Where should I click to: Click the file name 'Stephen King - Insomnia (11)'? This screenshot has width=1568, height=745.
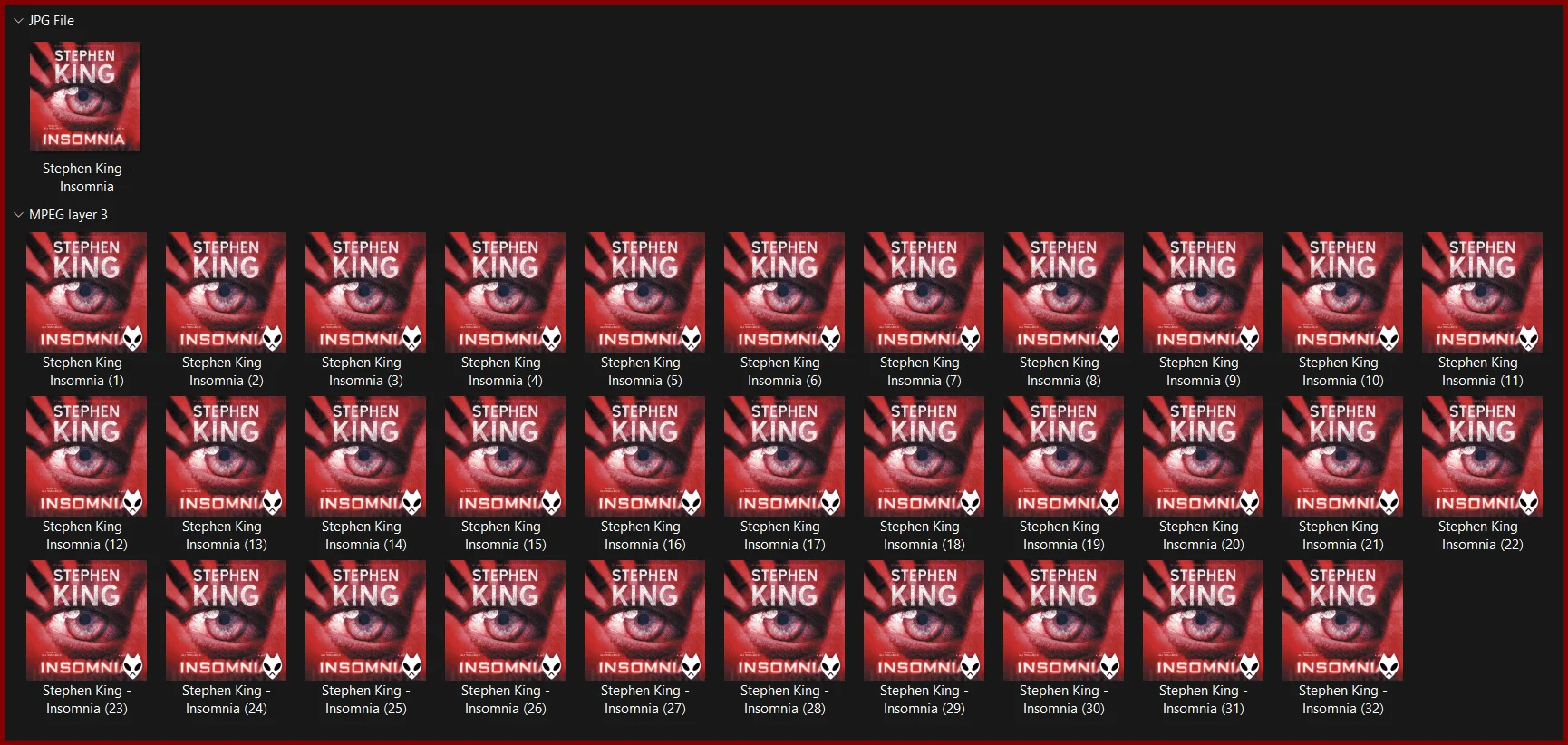pyautogui.click(x=1483, y=372)
